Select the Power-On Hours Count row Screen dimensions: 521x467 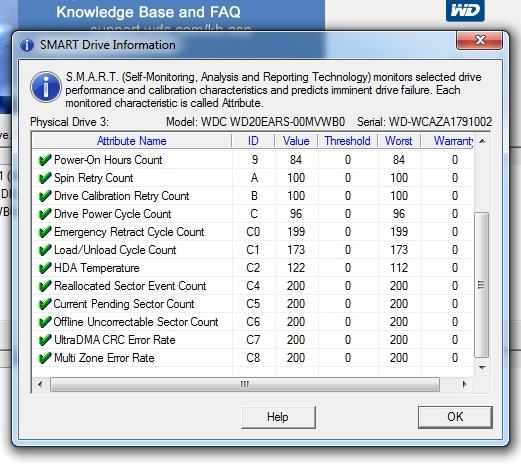[253, 160]
